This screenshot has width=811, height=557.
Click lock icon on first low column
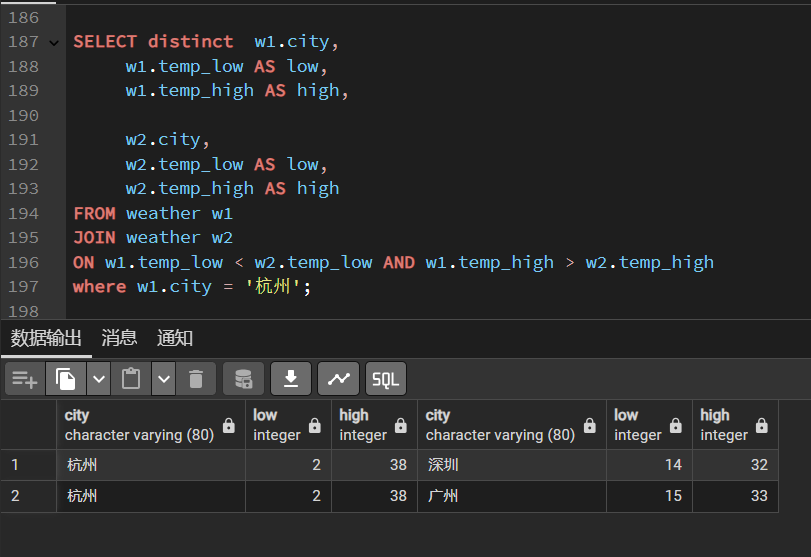coord(314,426)
